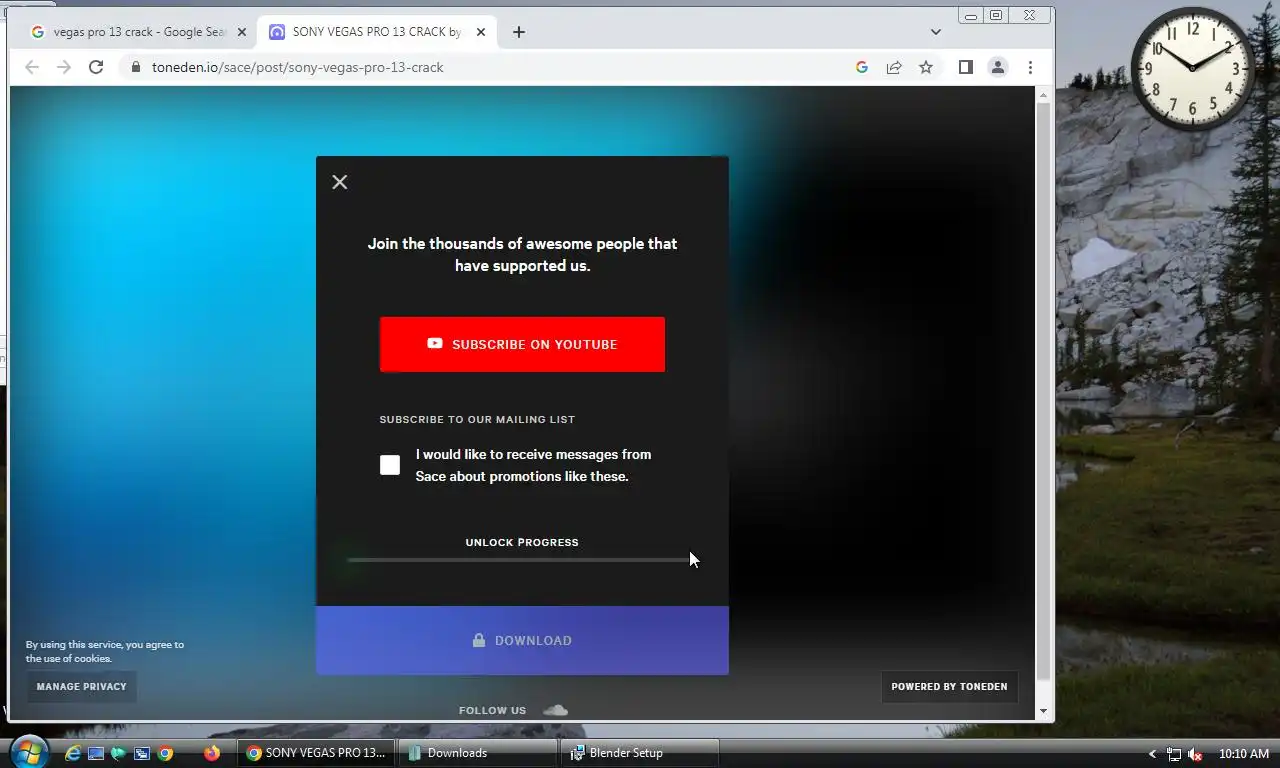
Task: Click the muted volume tray icon
Action: tap(1195, 754)
